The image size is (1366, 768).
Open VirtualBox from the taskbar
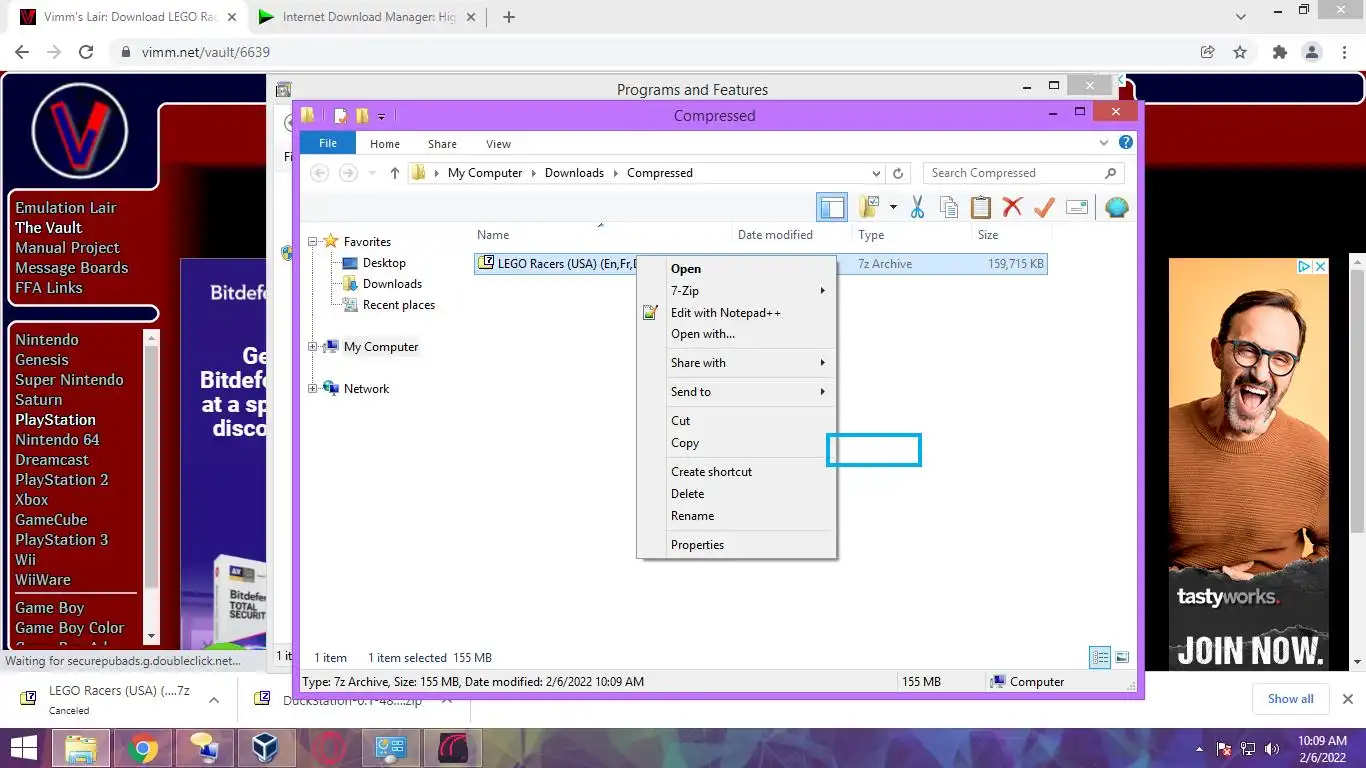[x=265, y=748]
